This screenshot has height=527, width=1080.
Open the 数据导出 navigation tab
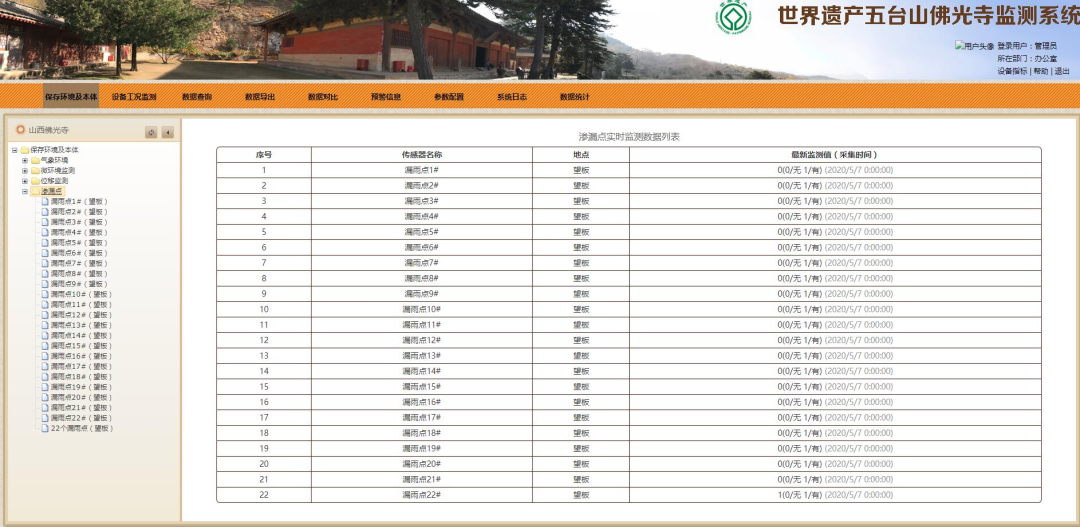click(260, 97)
